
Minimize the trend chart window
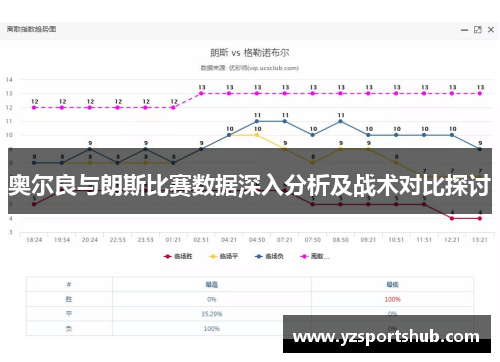(x=464, y=30)
